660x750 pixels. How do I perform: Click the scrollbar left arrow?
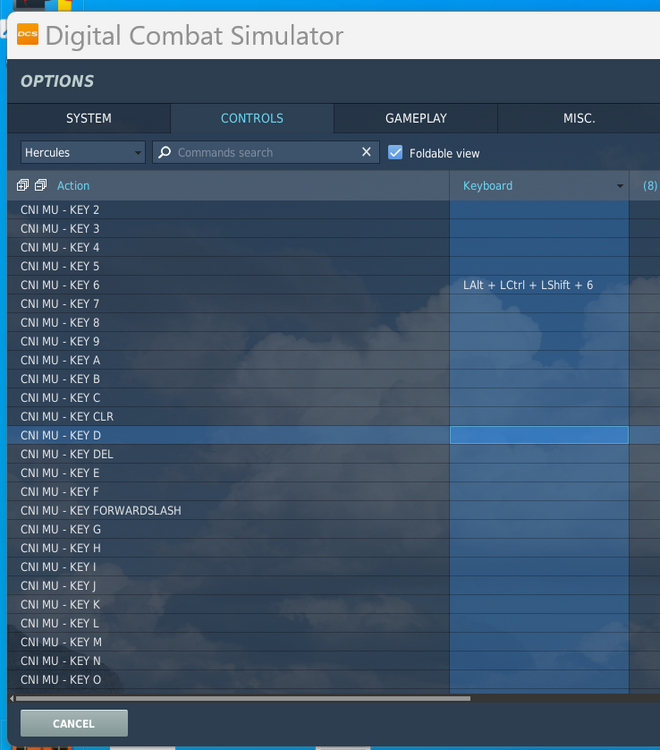pos(11,698)
